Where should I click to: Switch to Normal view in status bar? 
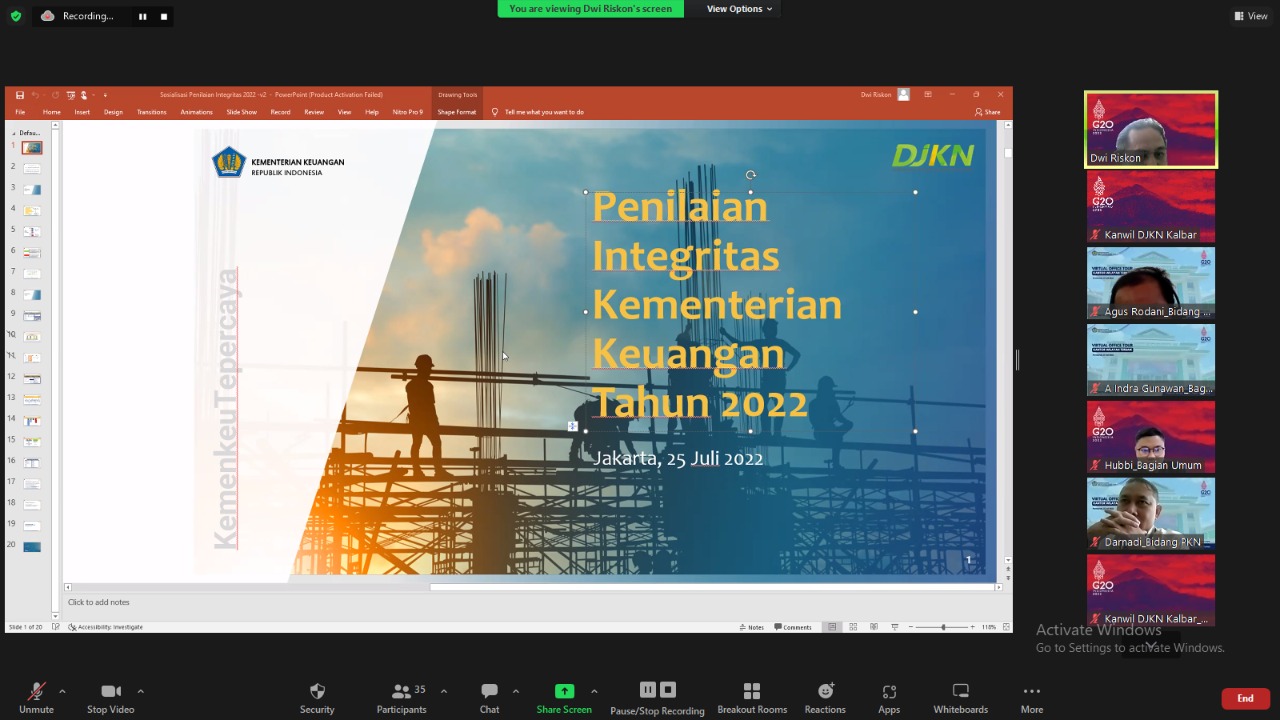832,627
